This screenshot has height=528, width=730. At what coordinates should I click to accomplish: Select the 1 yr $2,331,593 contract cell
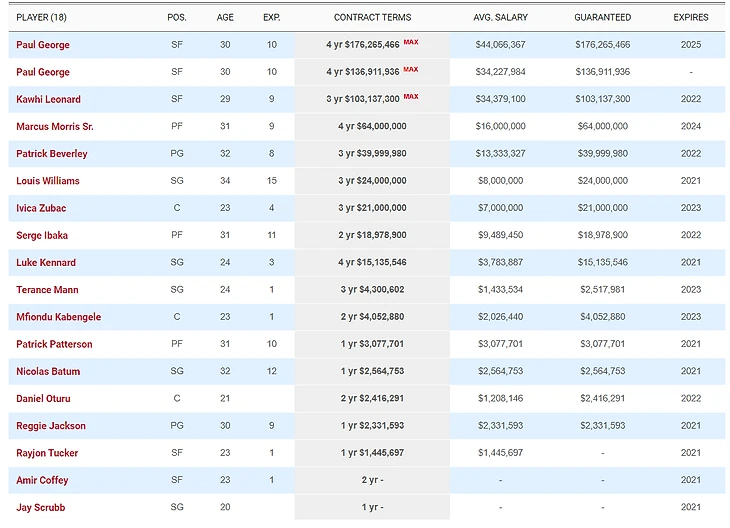[x=372, y=426]
